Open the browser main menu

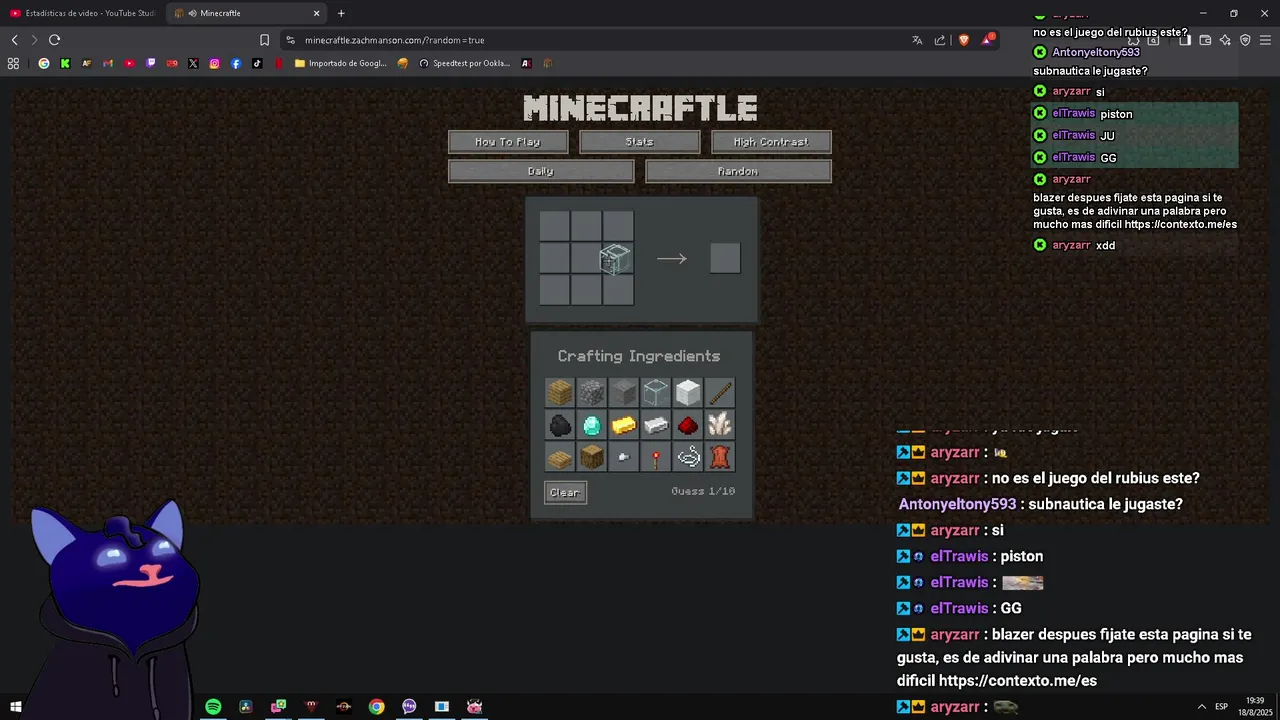(1265, 40)
